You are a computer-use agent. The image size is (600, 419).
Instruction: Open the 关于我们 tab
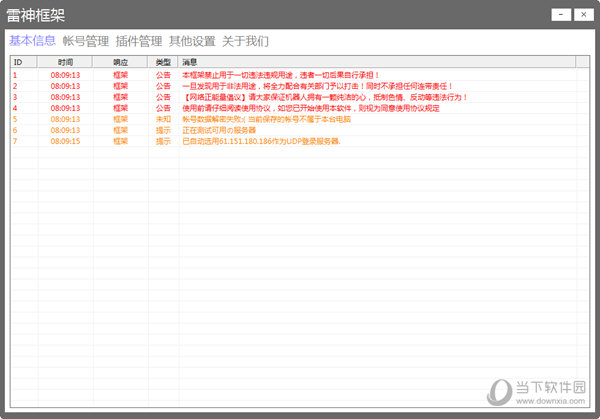point(245,41)
